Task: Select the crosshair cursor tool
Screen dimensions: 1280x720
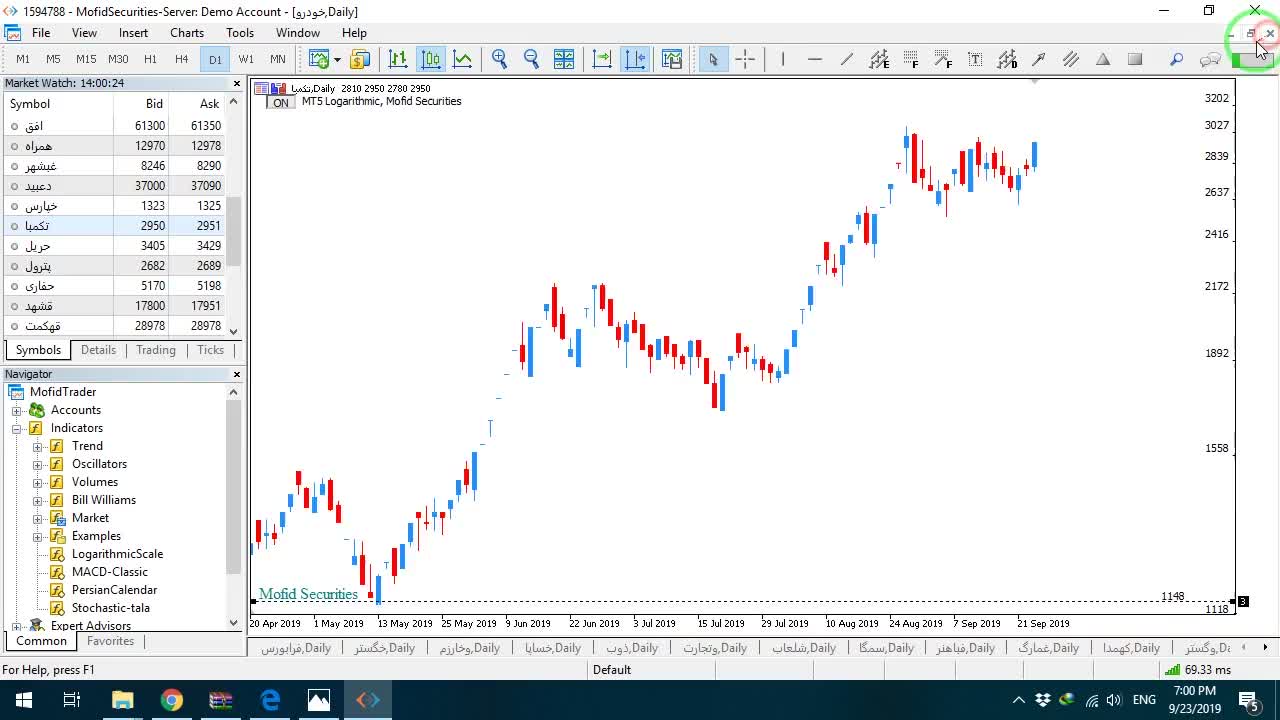Action: pos(745,59)
